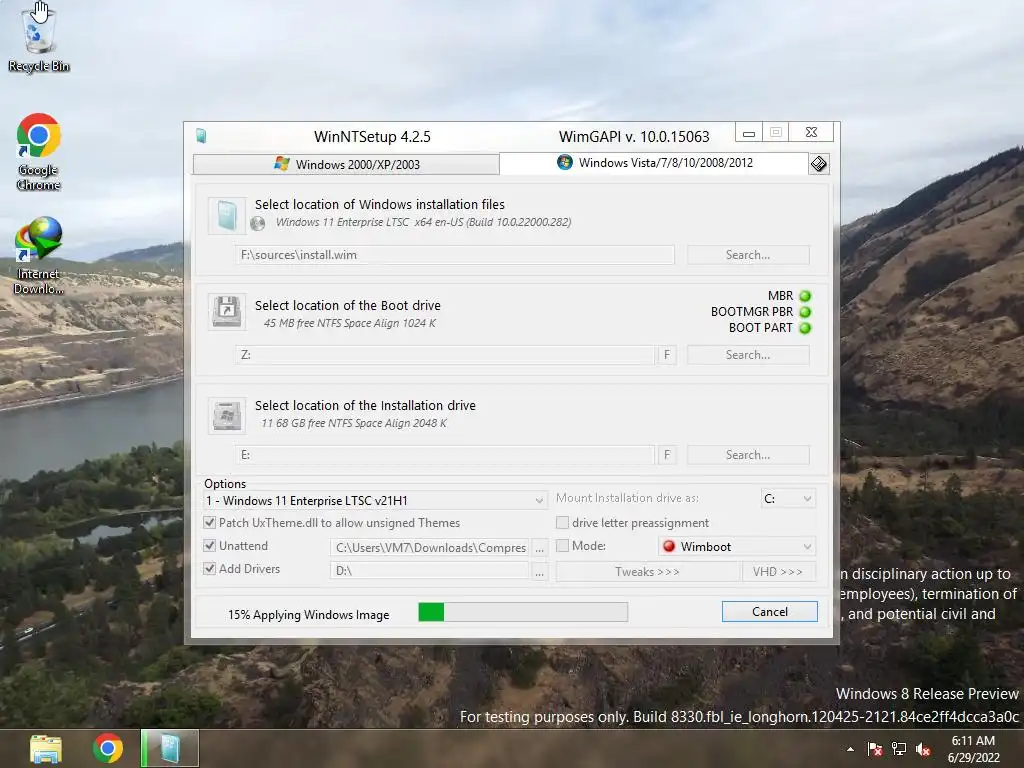
Task: Enable the Mode checkbox
Action: pos(562,545)
